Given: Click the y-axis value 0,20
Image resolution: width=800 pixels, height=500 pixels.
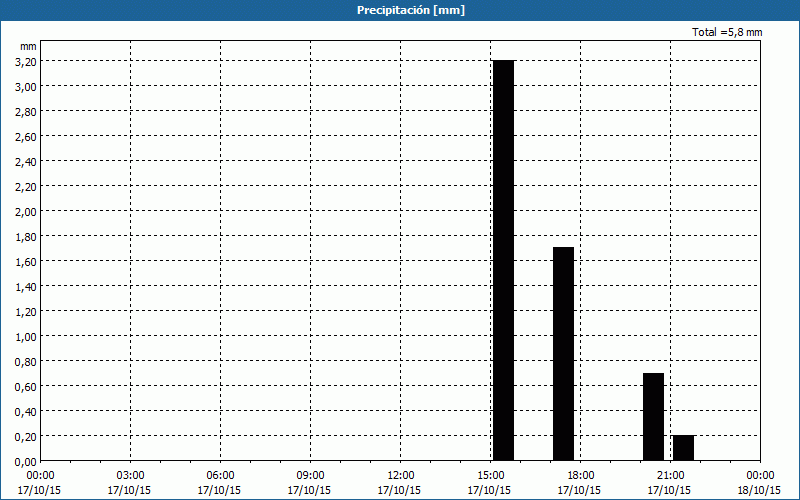Looking at the screenshot, I should tap(26, 437).
